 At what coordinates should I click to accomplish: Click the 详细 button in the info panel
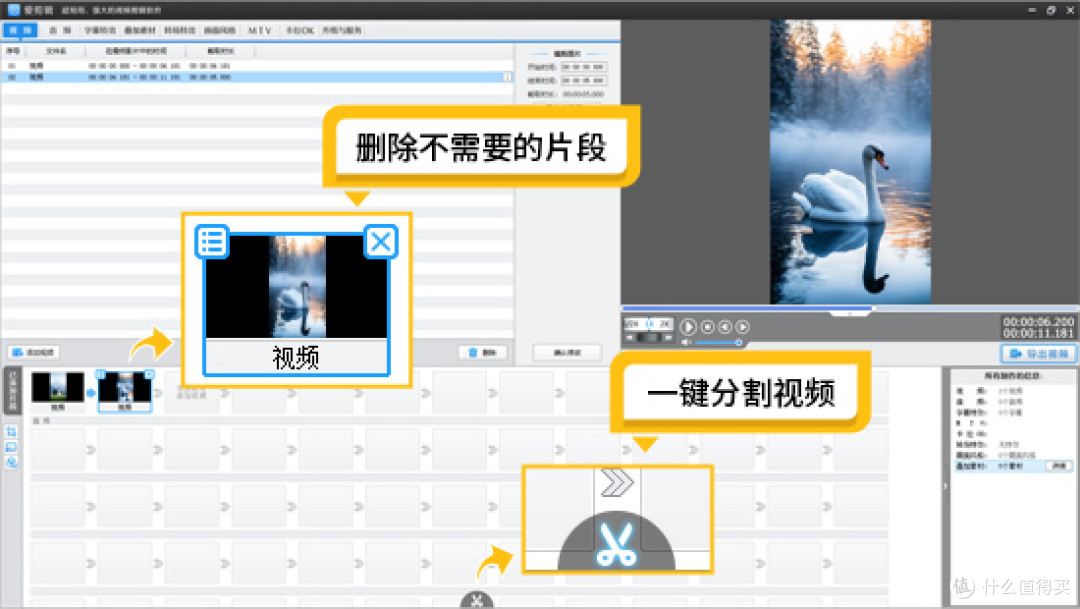click(x=1059, y=466)
